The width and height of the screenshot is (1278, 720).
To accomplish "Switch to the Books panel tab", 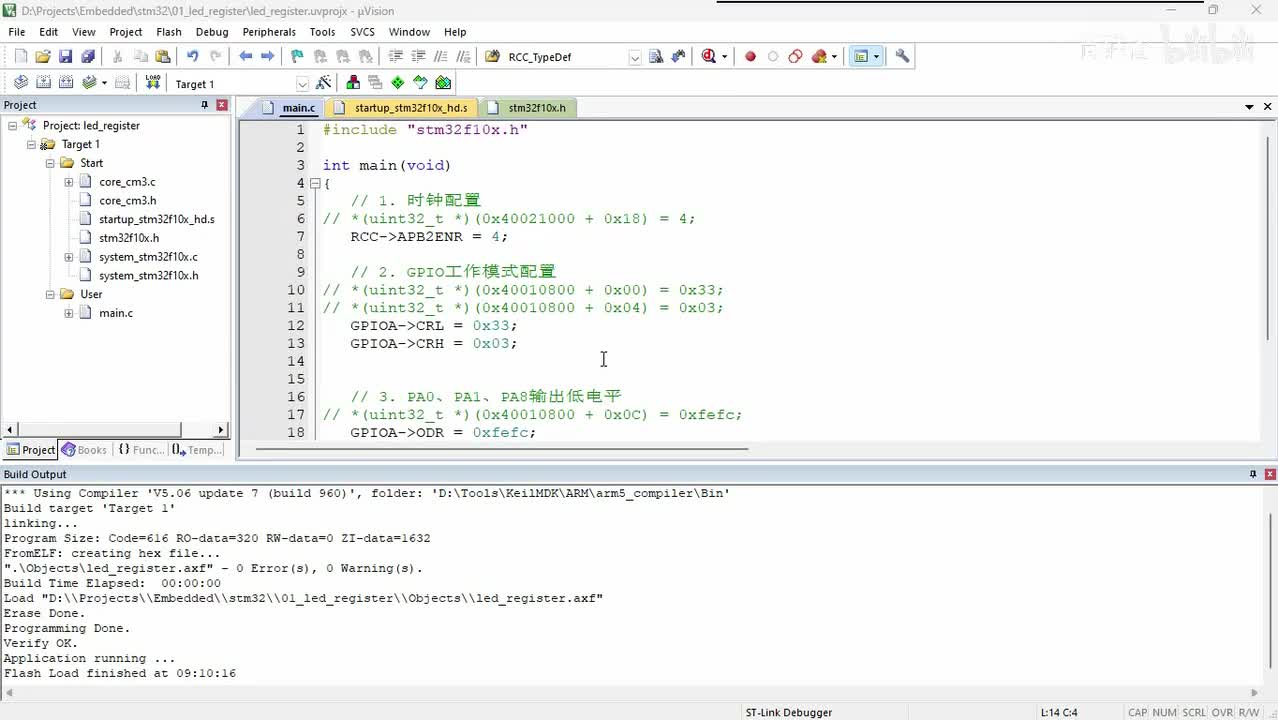I will (x=84, y=450).
